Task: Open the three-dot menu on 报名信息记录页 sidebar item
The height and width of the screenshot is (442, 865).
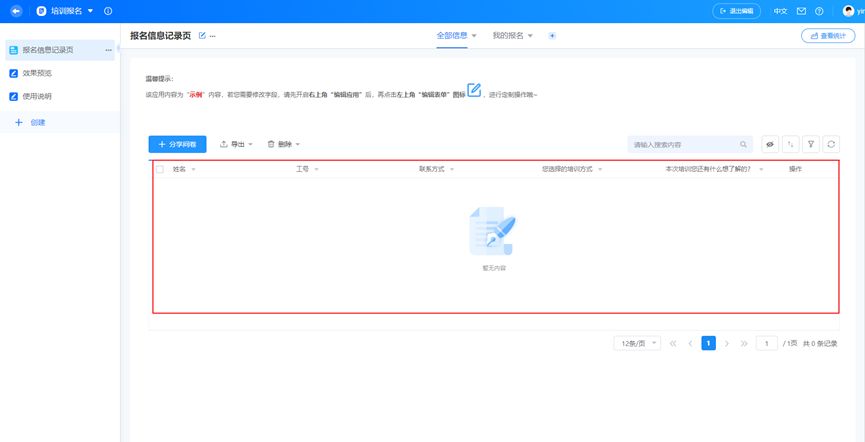Action: coord(108,50)
